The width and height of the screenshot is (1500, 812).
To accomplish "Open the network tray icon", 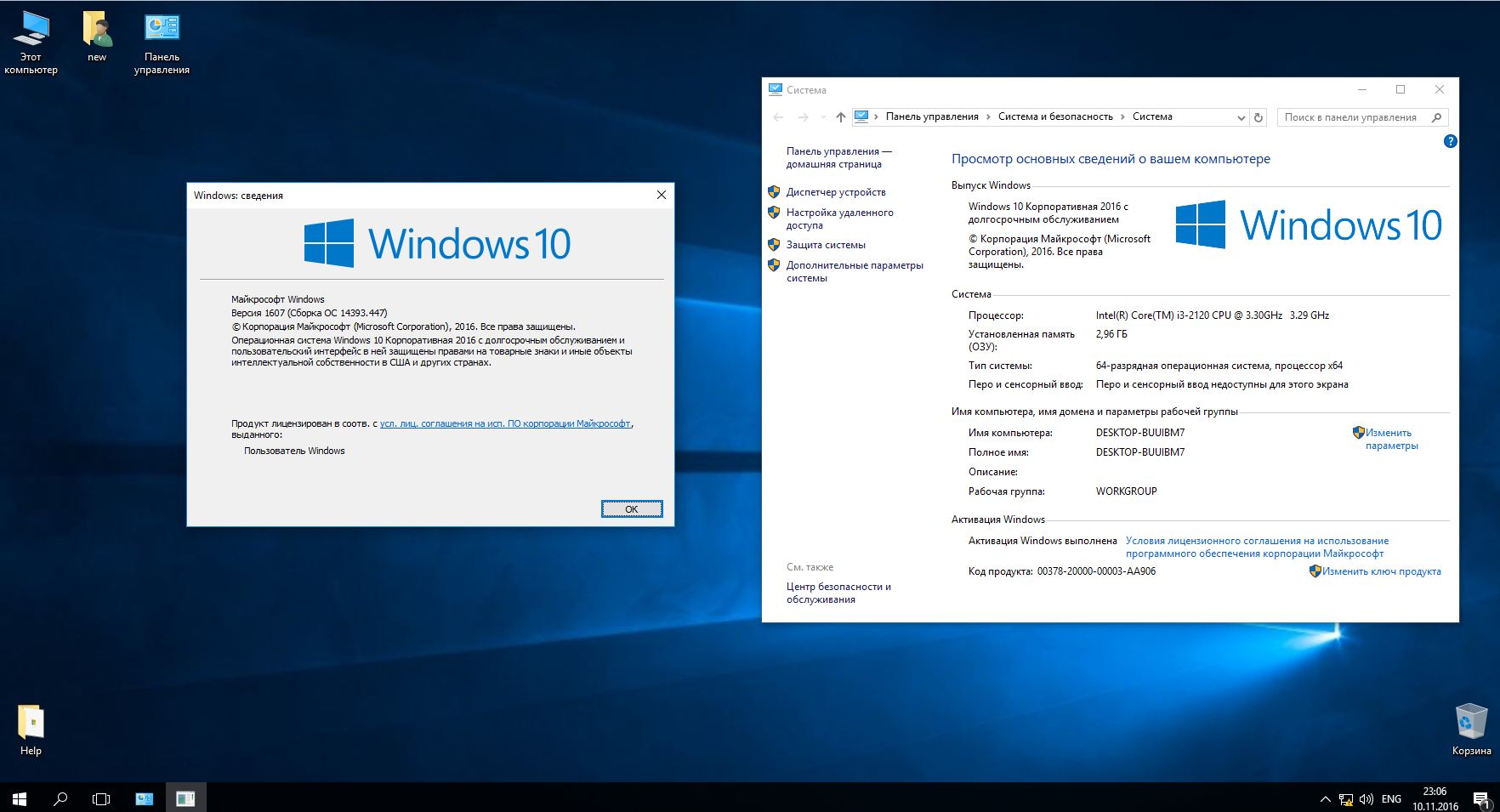I will [1346, 799].
